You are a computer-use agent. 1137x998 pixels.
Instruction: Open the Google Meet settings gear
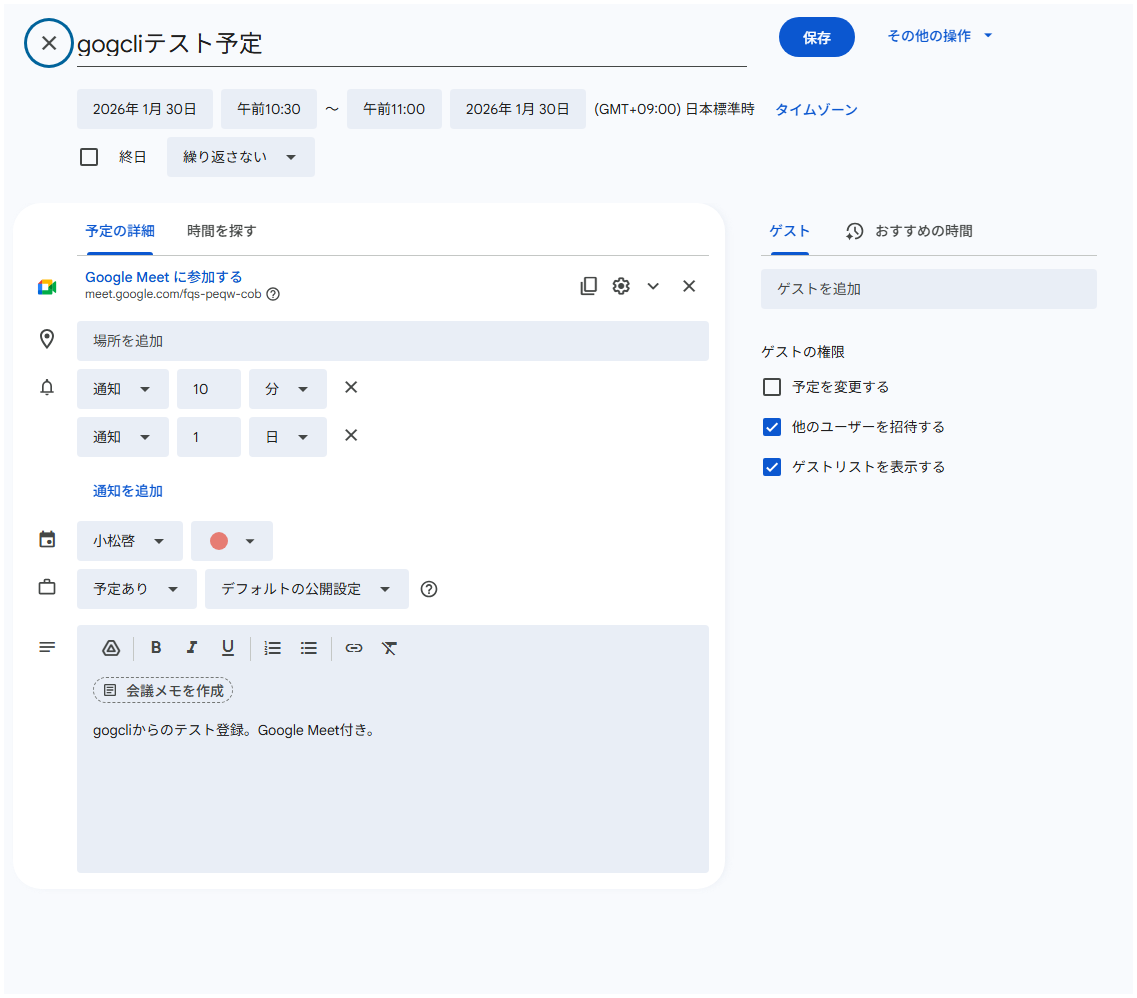[621, 286]
